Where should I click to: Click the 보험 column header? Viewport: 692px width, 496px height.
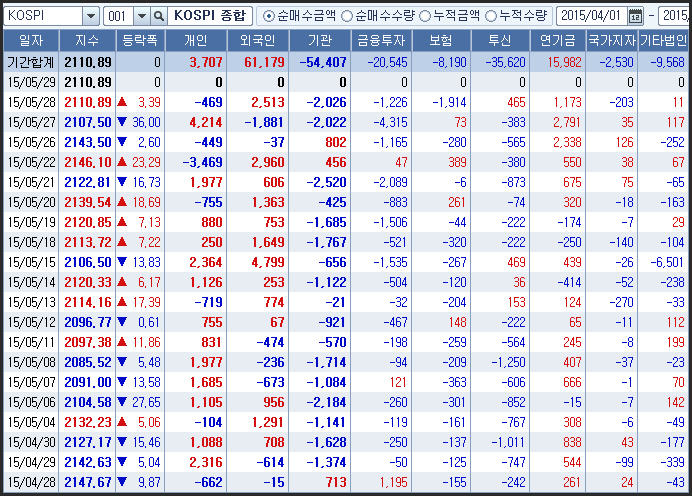[441, 41]
